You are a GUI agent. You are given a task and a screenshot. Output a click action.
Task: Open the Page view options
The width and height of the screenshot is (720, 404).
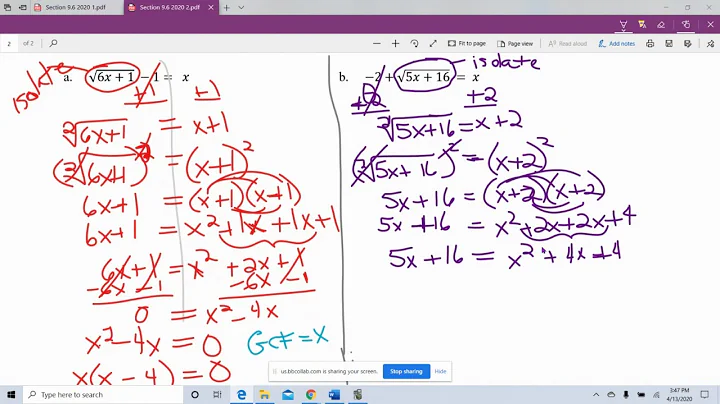tap(515, 44)
